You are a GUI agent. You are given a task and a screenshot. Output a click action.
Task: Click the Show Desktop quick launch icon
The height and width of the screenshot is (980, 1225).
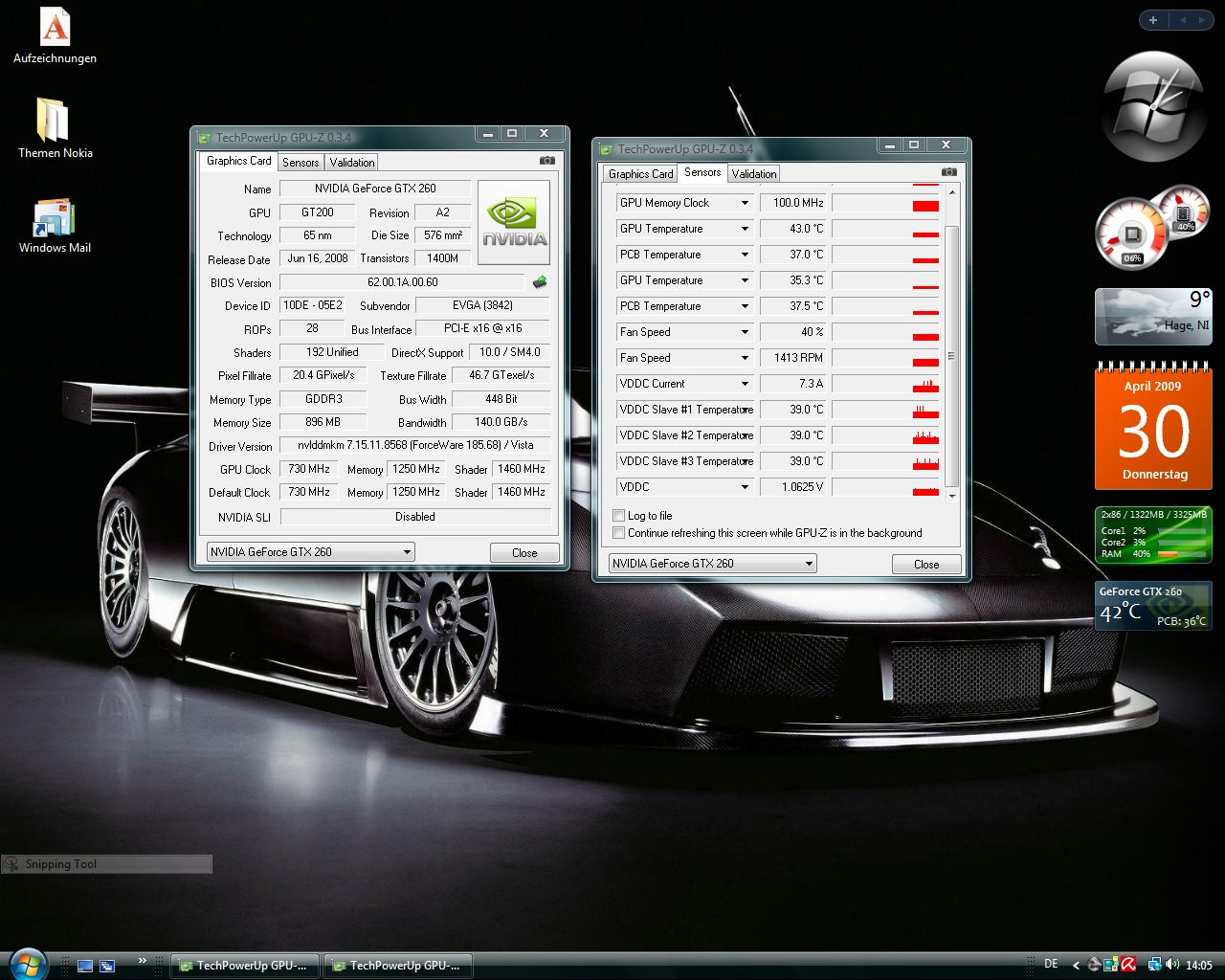(x=85, y=966)
